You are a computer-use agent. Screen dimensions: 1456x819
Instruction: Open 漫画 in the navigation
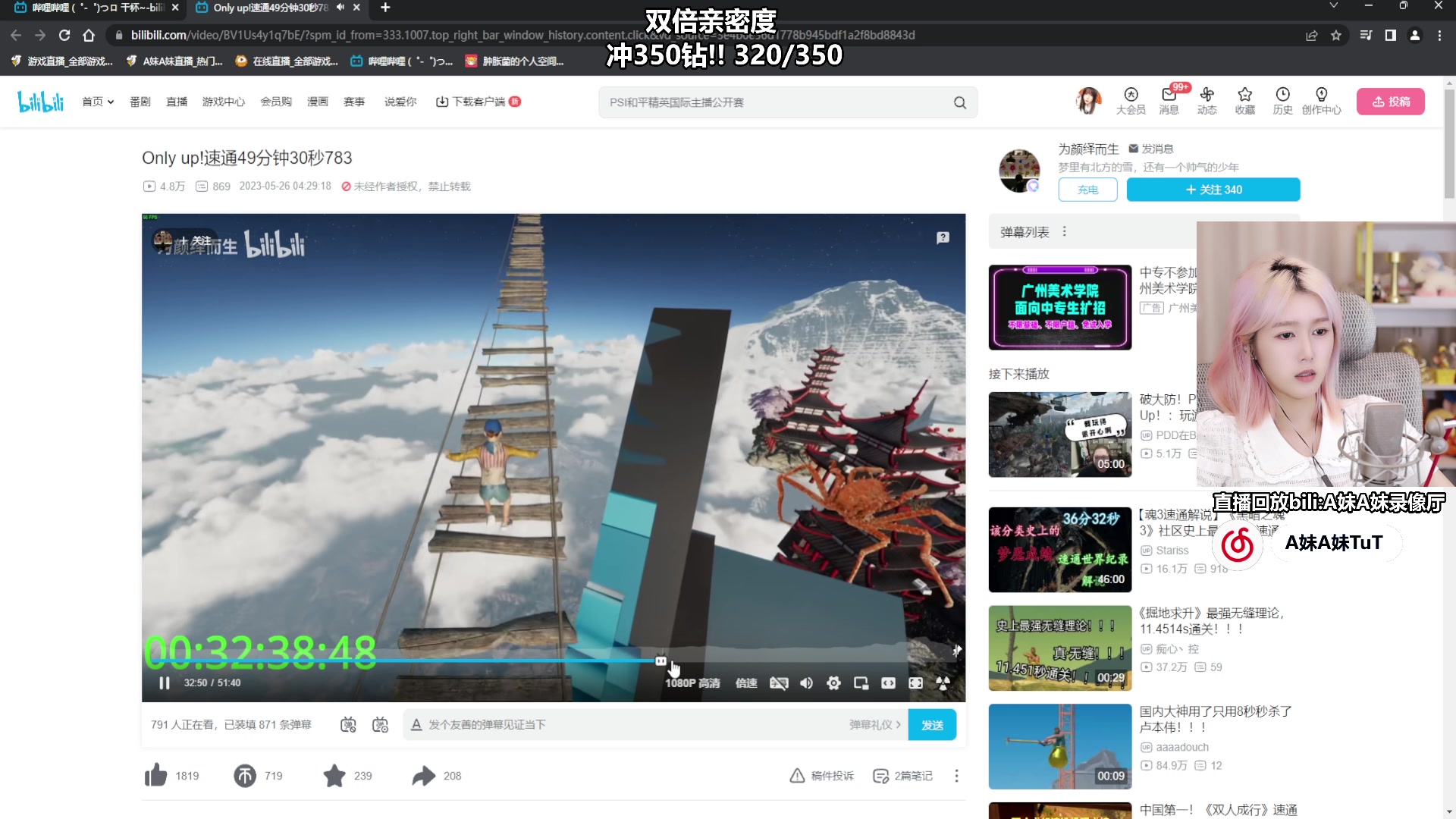click(x=318, y=102)
